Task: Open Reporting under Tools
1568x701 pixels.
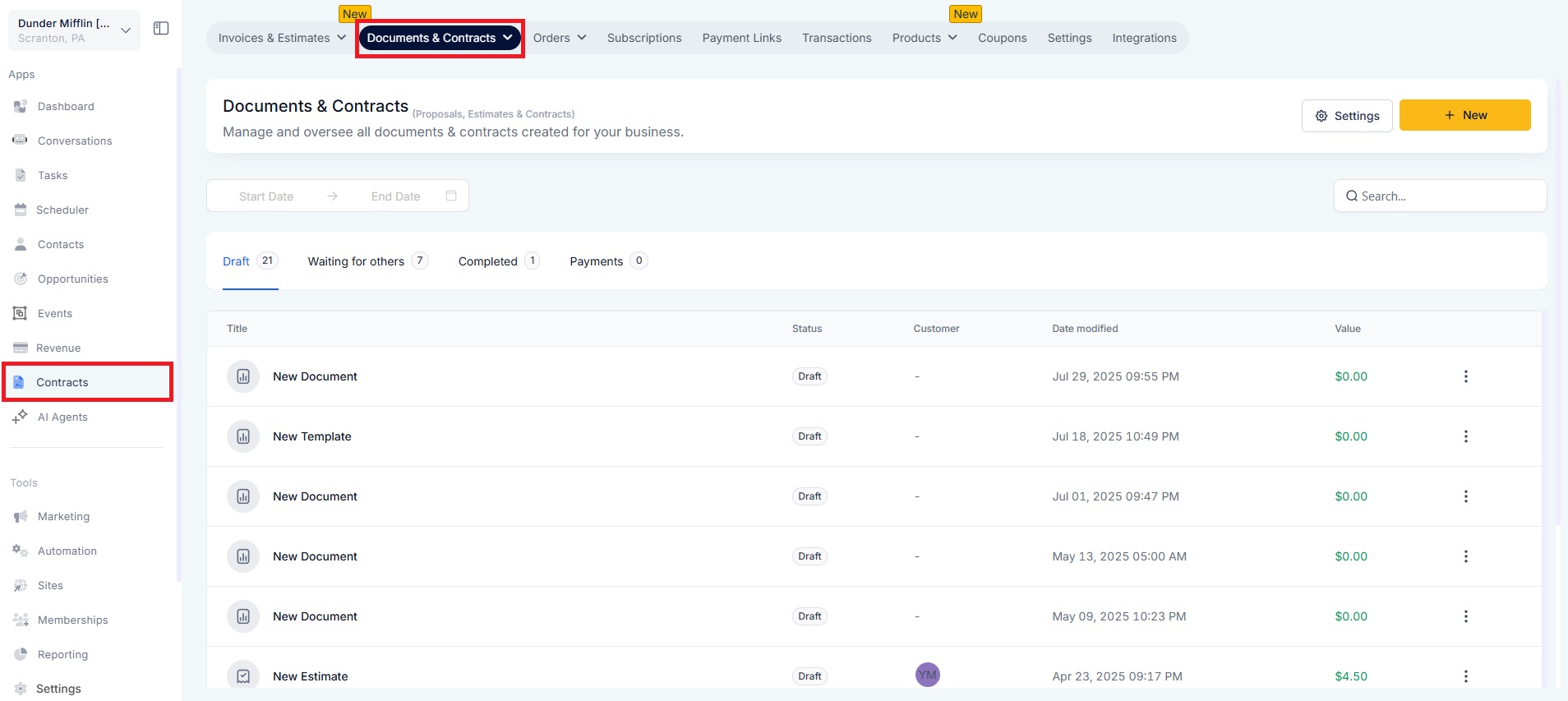Action: tap(62, 654)
